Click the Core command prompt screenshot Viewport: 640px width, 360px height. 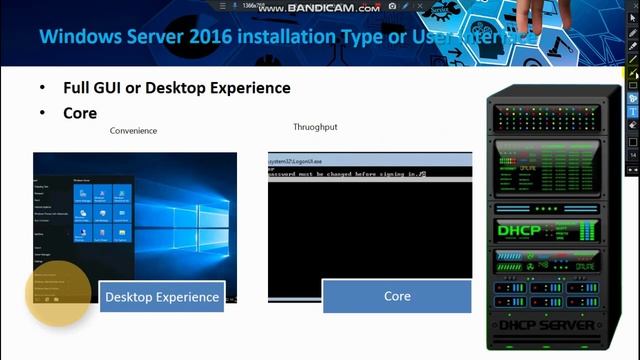tap(370, 227)
